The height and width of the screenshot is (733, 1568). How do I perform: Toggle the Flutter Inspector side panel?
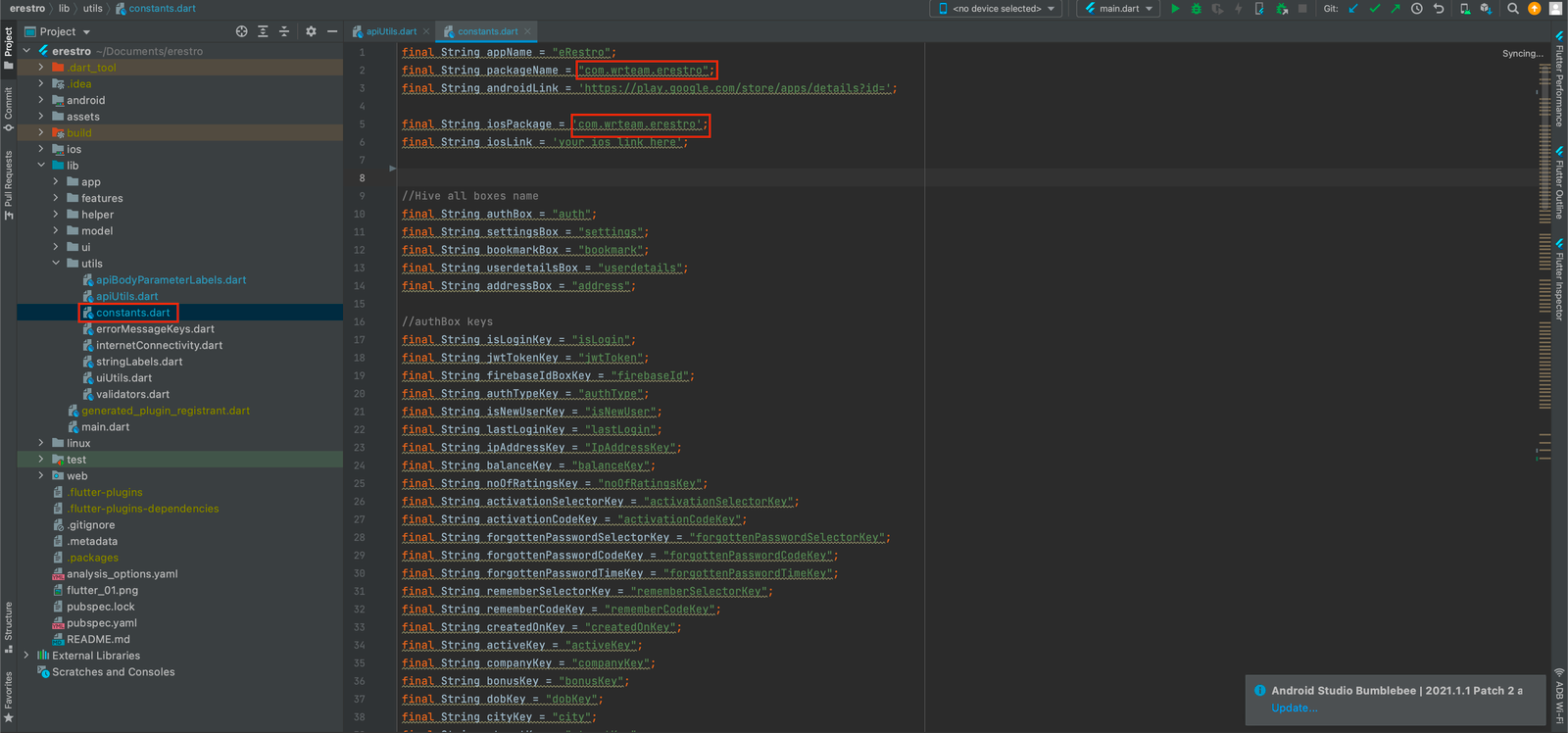coord(1559,284)
